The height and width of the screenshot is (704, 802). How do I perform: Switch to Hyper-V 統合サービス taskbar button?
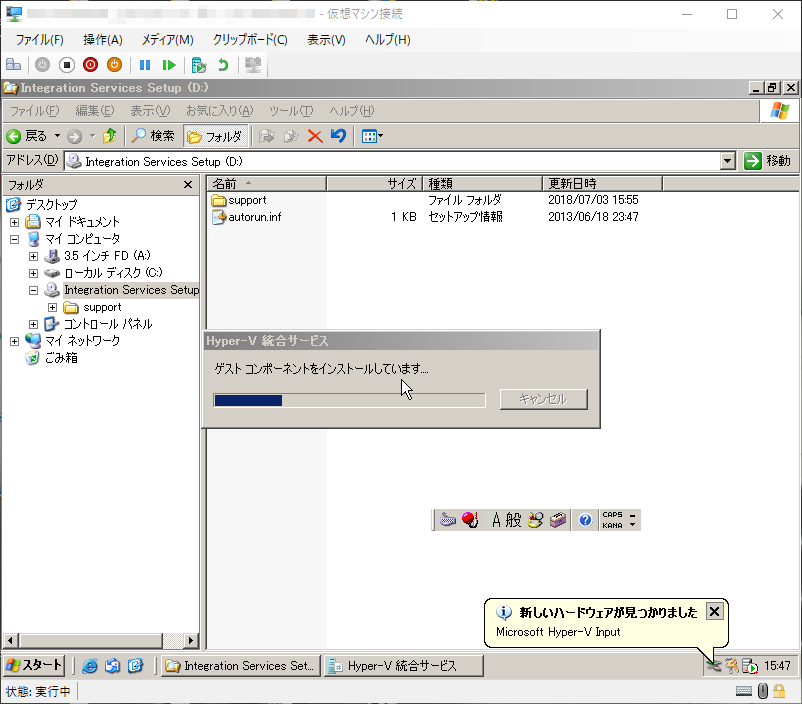click(x=404, y=666)
